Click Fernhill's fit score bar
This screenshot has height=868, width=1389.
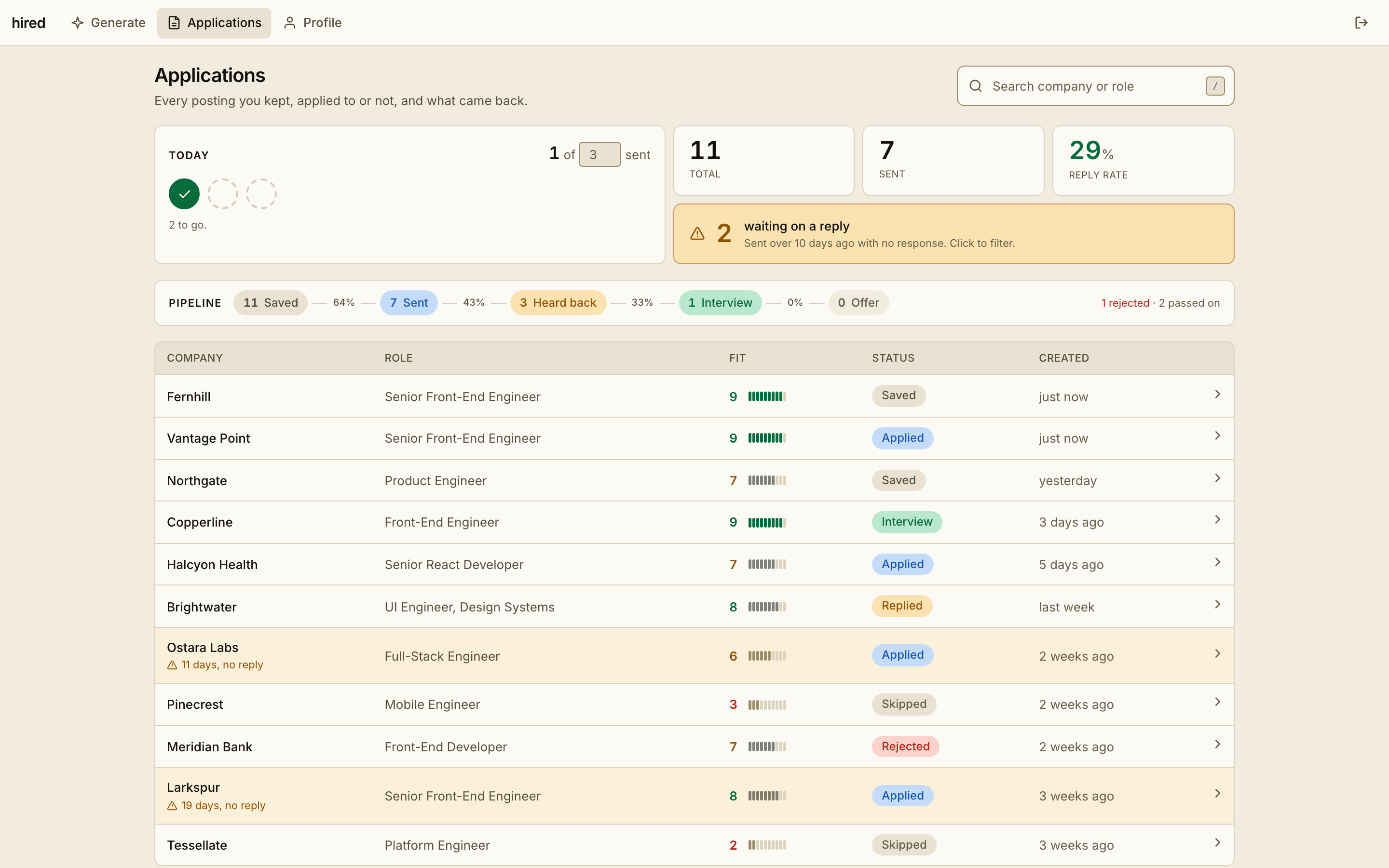pos(767,397)
